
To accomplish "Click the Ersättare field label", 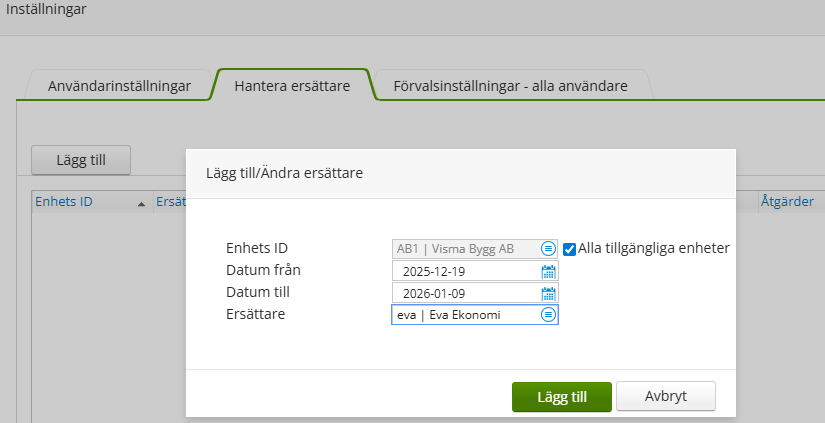I will pyautogui.click(x=256, y=314).
